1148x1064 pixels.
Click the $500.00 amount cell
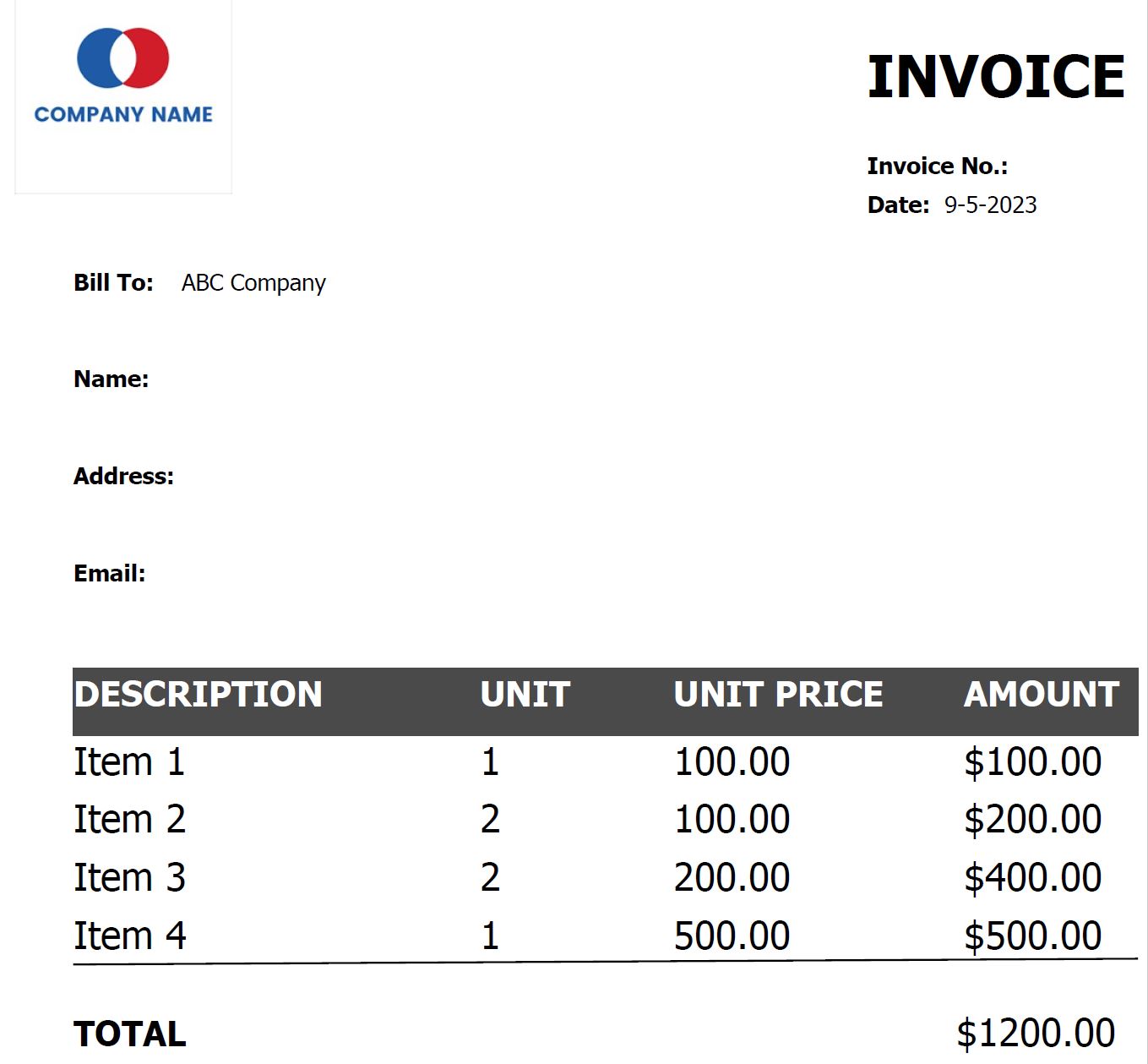coord(1032,936)
